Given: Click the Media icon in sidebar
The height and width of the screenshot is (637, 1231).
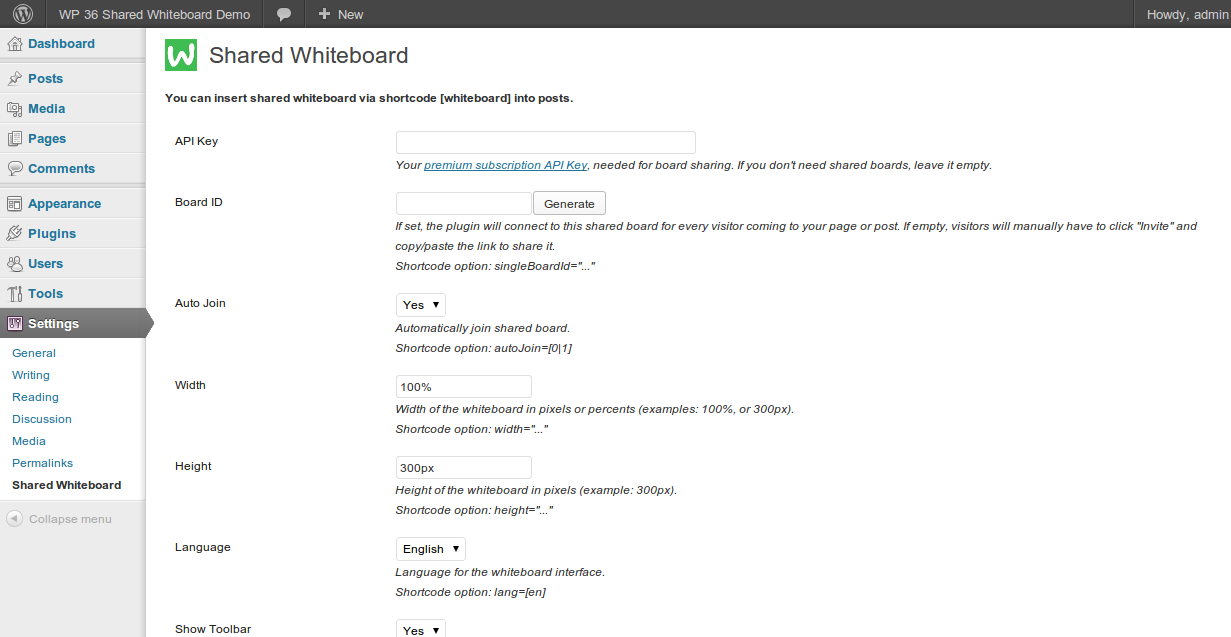Looking at the screenshot, I should [x=15, y=109].
